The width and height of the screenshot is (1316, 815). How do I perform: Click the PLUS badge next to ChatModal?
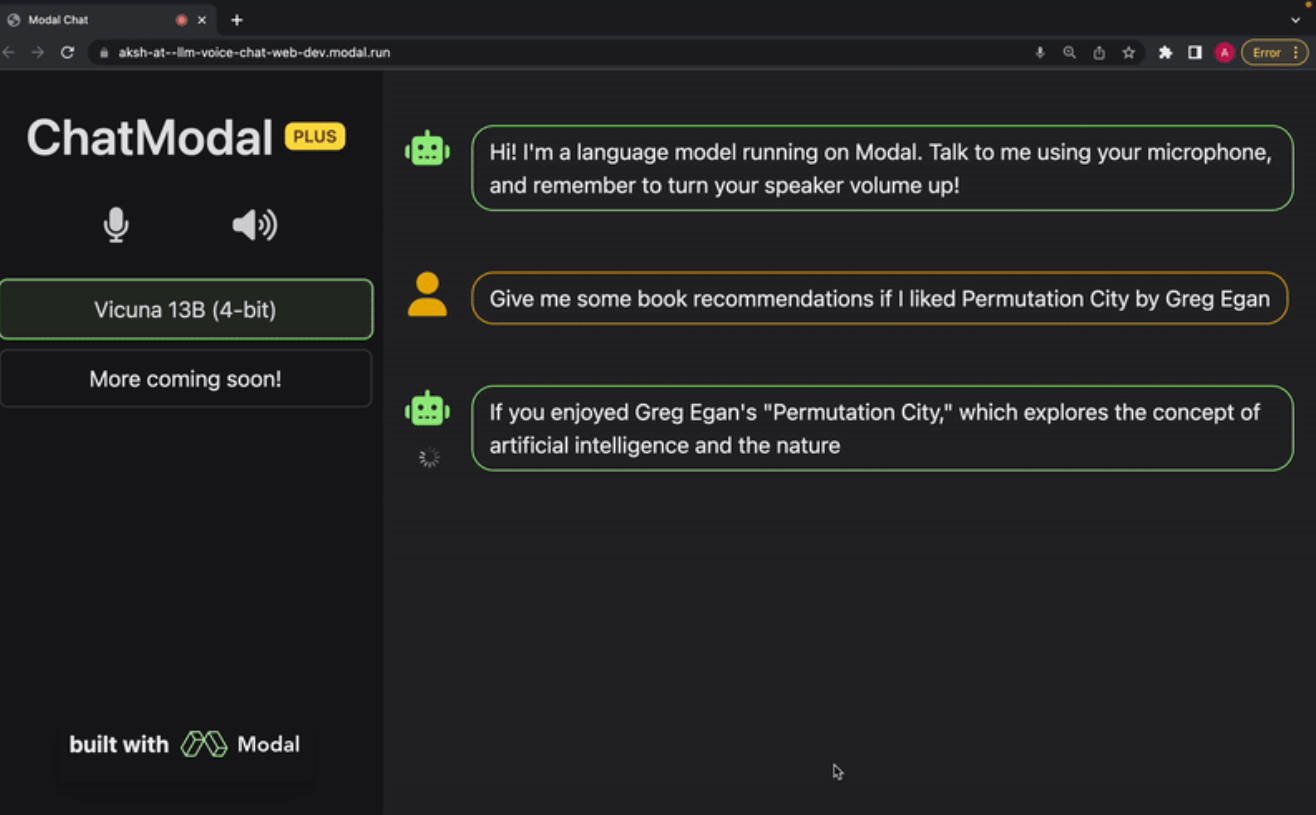pos(315,136)
